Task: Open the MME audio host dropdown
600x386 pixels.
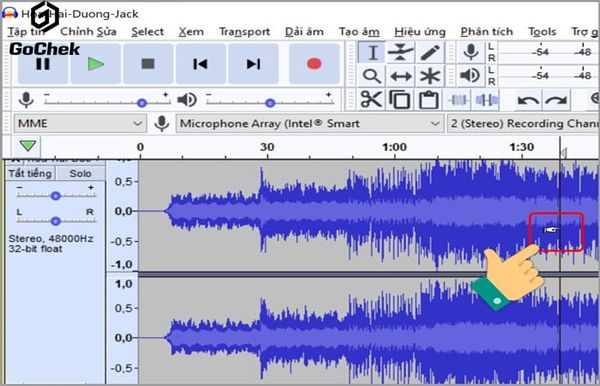Action: click(x=80, y=124)
